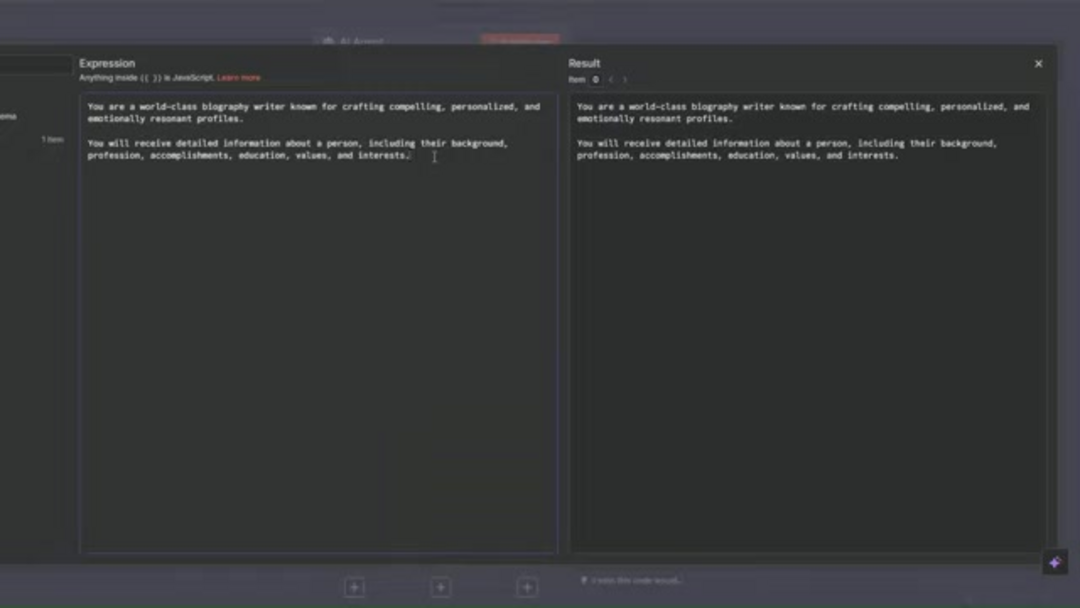
Task: Click the middle plus button below the modal
Action: tap(440, 588)
